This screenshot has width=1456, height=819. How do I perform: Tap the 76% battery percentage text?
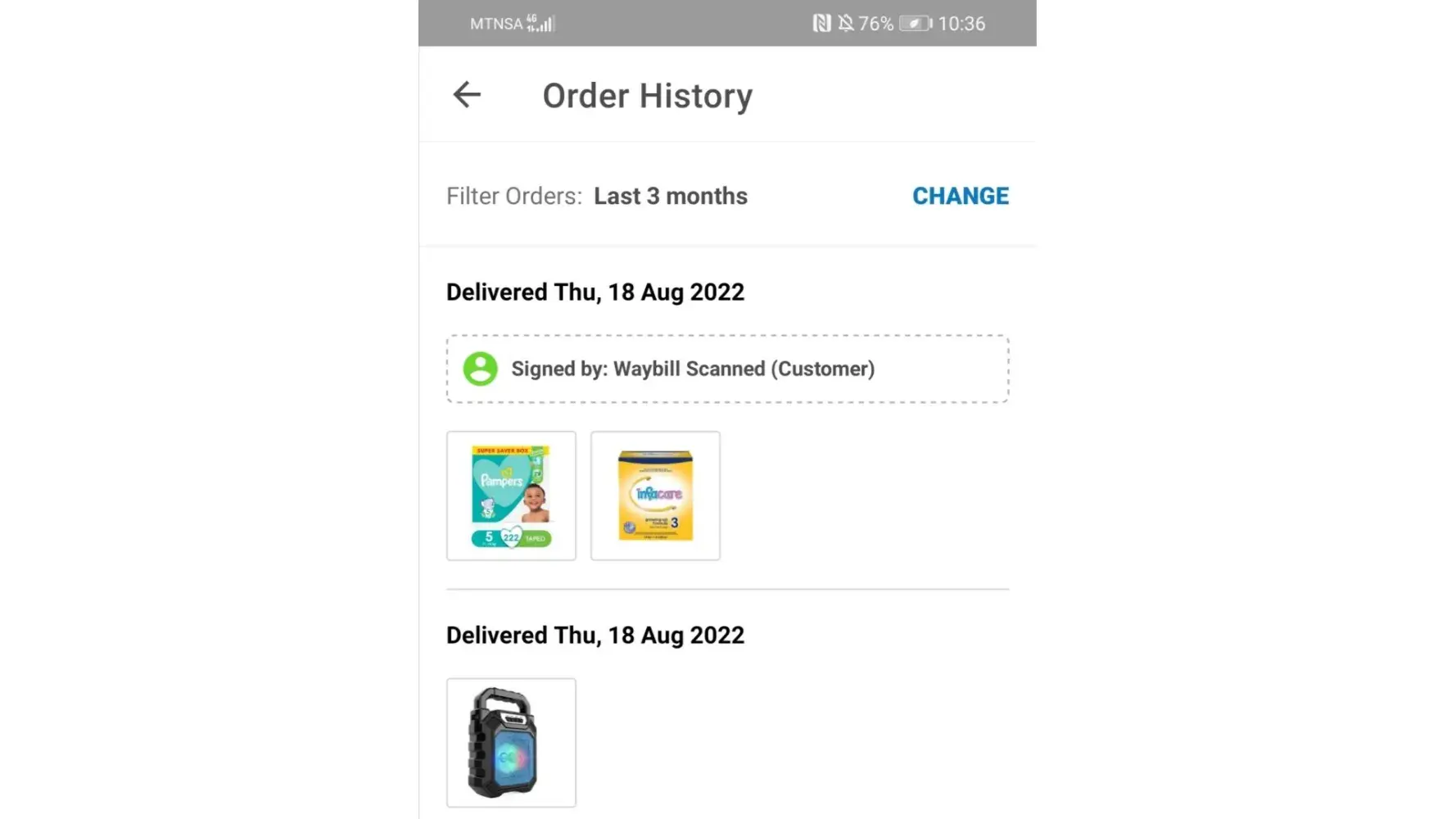(875, 24)
